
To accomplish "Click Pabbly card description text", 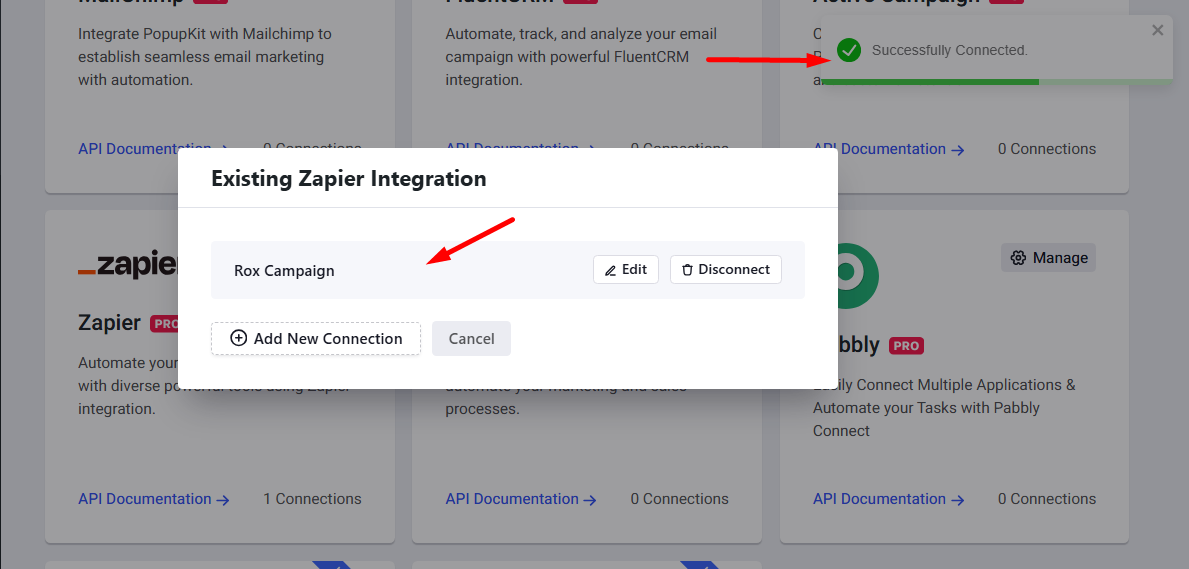I will pos(944,408).
